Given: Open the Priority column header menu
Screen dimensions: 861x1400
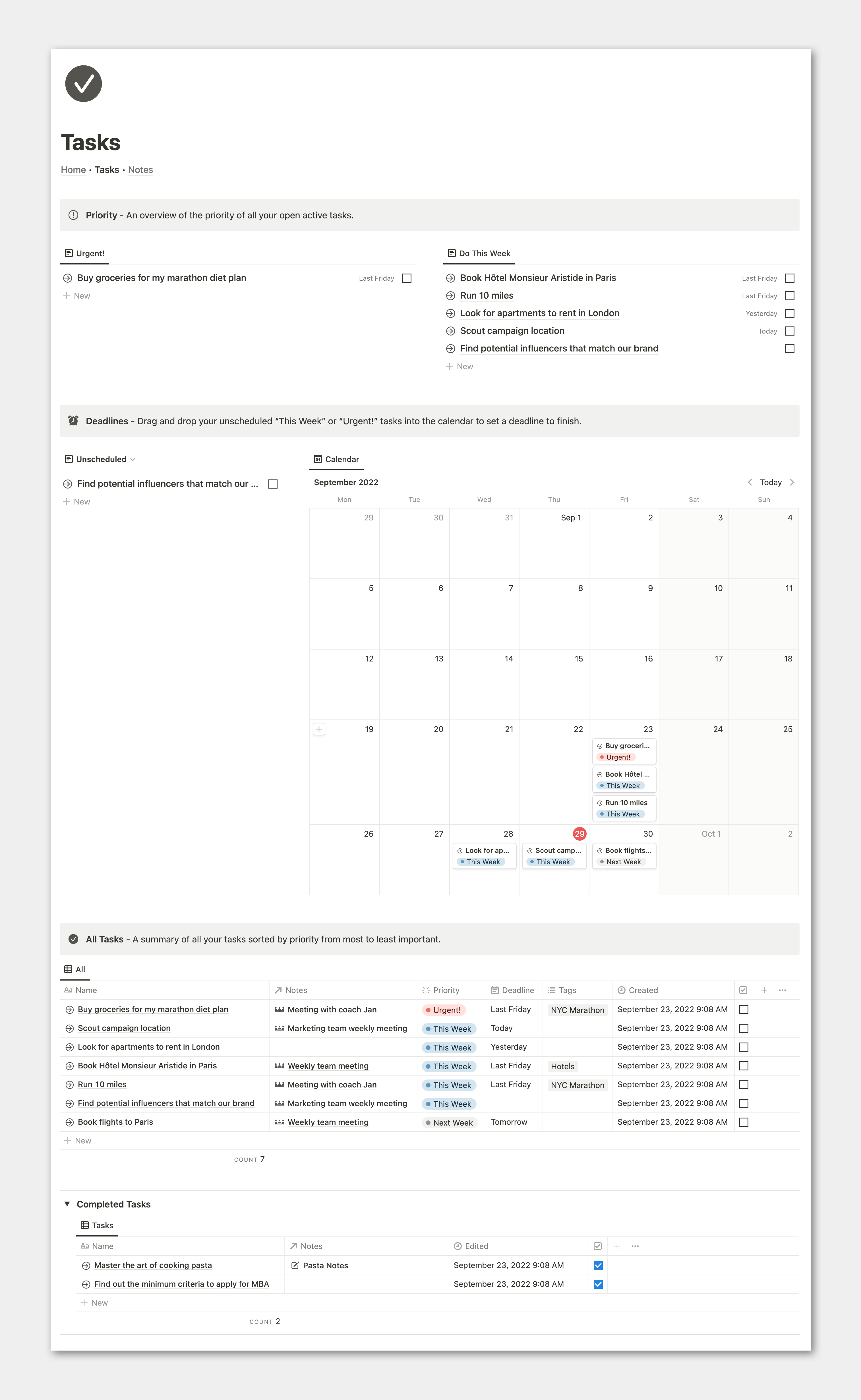Looking at the screenshot, I should pyautogui.click(x=446, y=990).
